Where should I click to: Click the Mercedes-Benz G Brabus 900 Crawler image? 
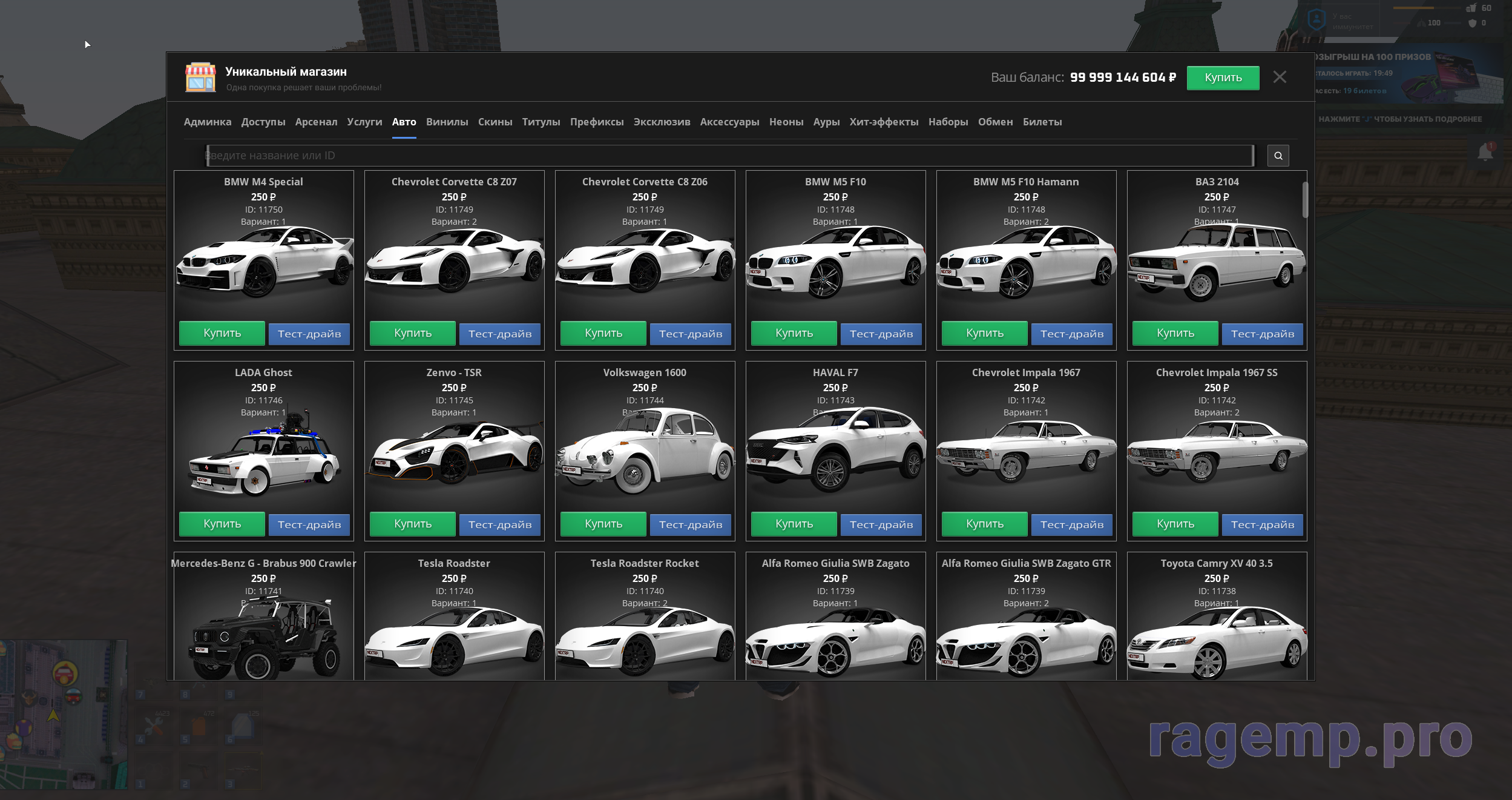point(265,638)
